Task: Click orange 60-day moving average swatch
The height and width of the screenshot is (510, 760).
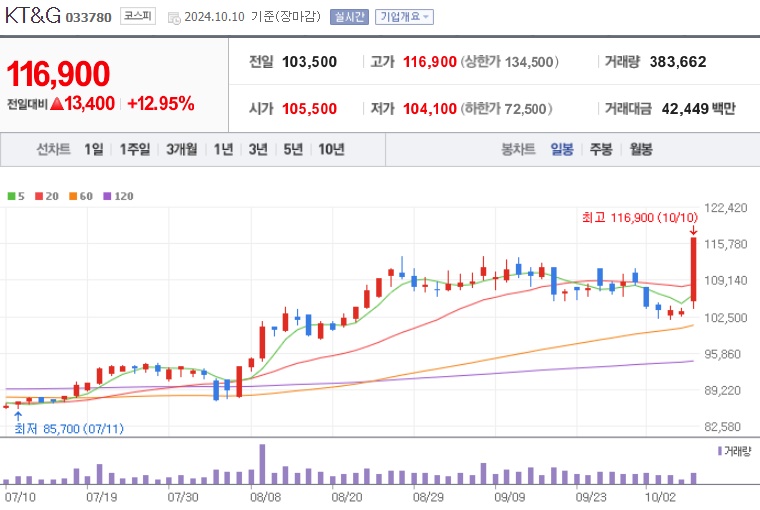Action: [73, 196]
